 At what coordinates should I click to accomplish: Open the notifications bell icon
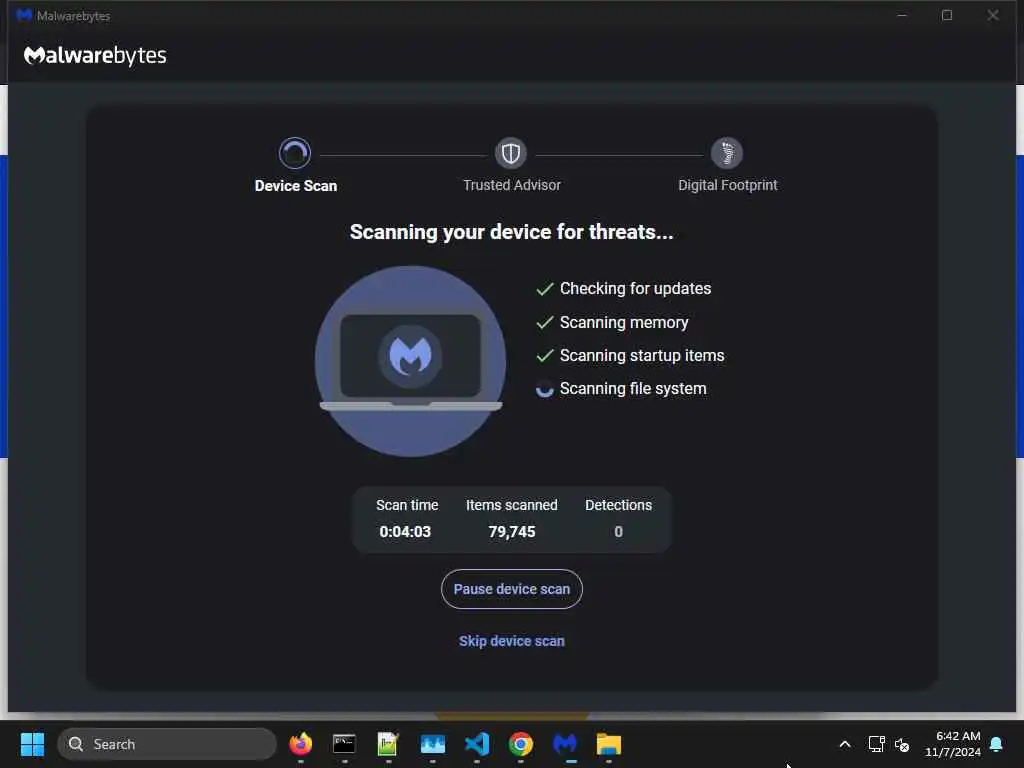tap(997, 744)
